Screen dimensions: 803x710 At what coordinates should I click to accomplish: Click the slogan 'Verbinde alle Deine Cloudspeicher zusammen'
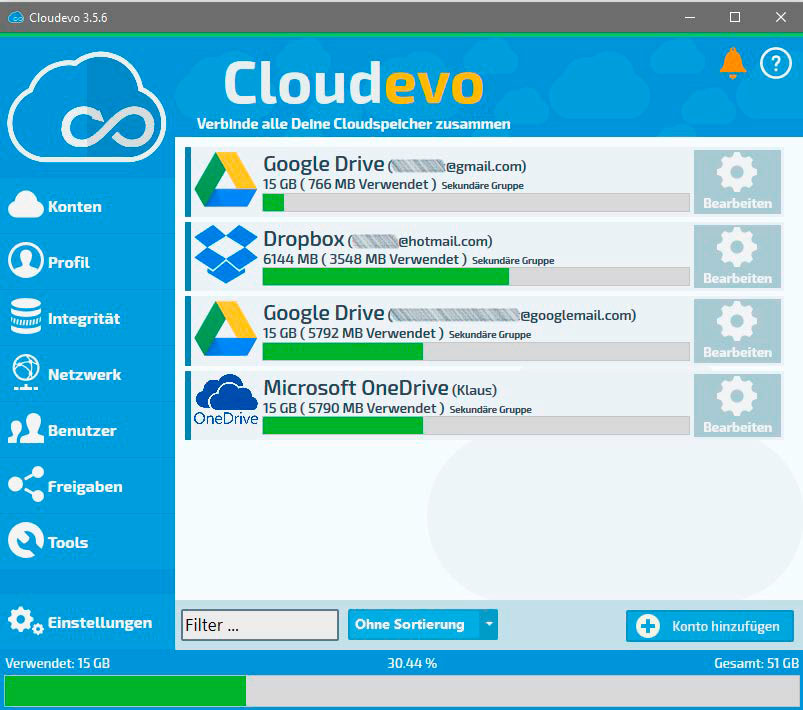pyautogui.click(x=353, y=124)
